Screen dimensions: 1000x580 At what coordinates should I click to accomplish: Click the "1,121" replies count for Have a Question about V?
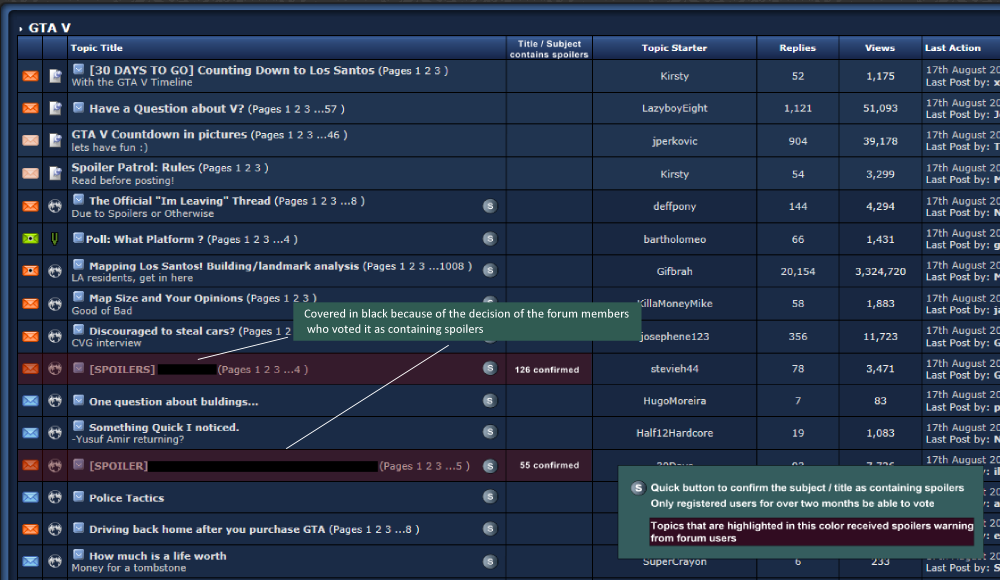(798, 108)
